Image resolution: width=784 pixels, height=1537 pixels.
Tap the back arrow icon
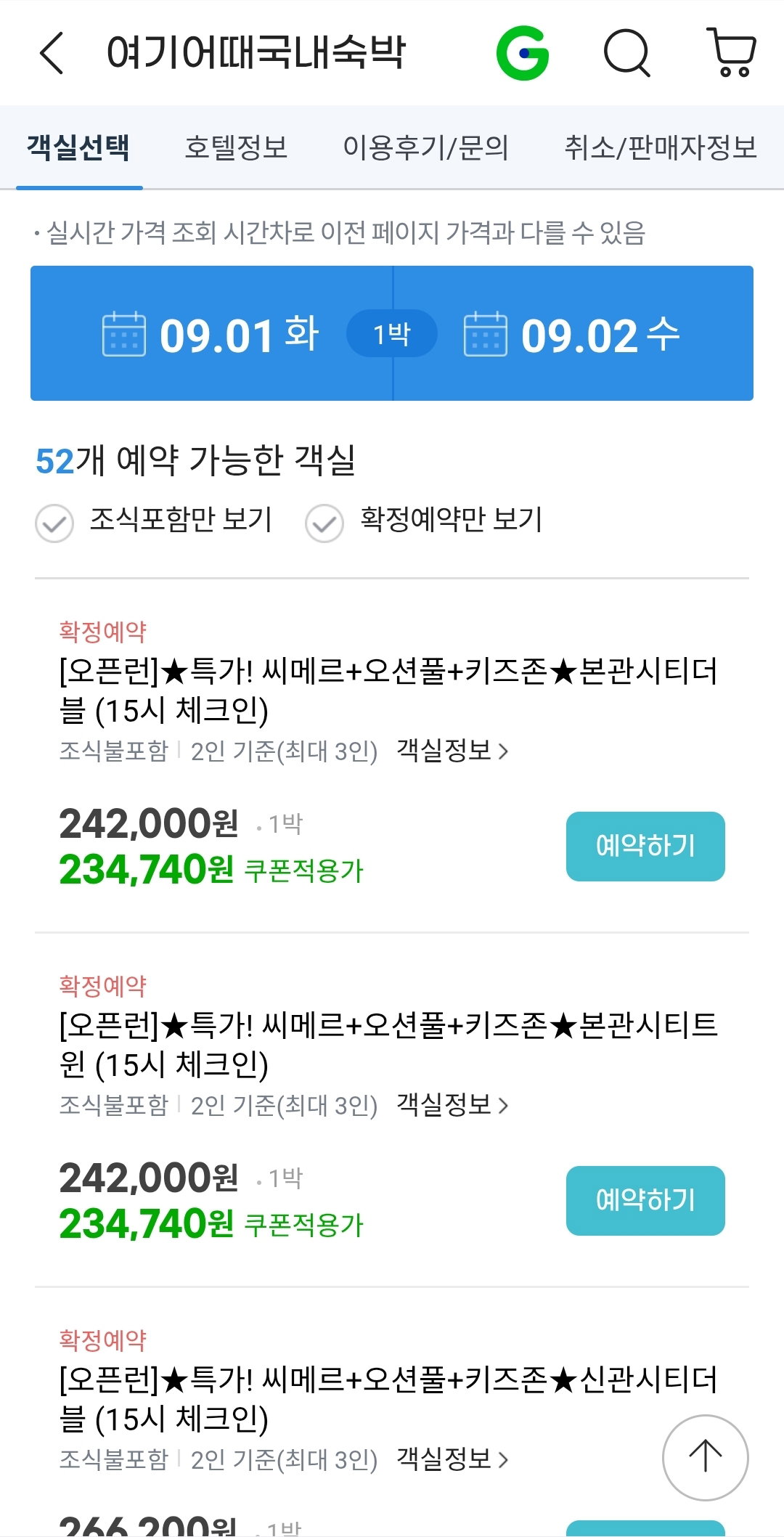(52, 52)
